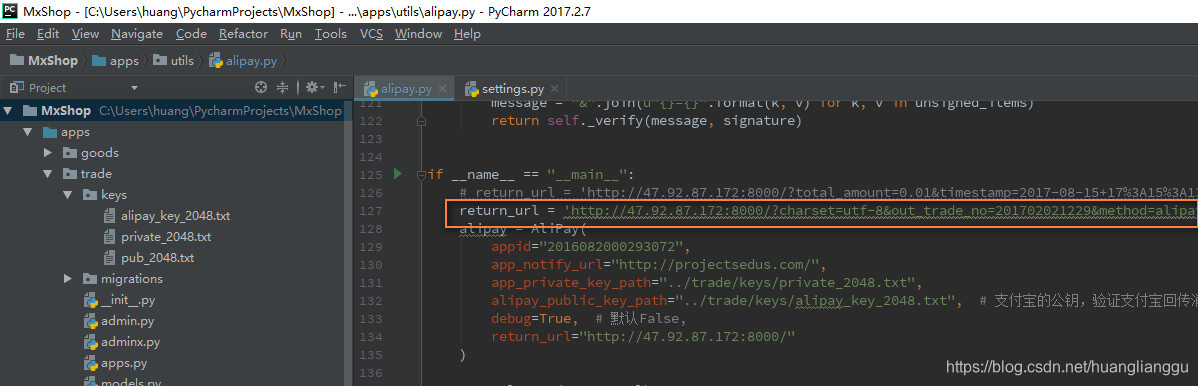The height and width of the screenshot is (386, 1198).
Task: Expand the migrations folder arrow
Action: point(67,279)
